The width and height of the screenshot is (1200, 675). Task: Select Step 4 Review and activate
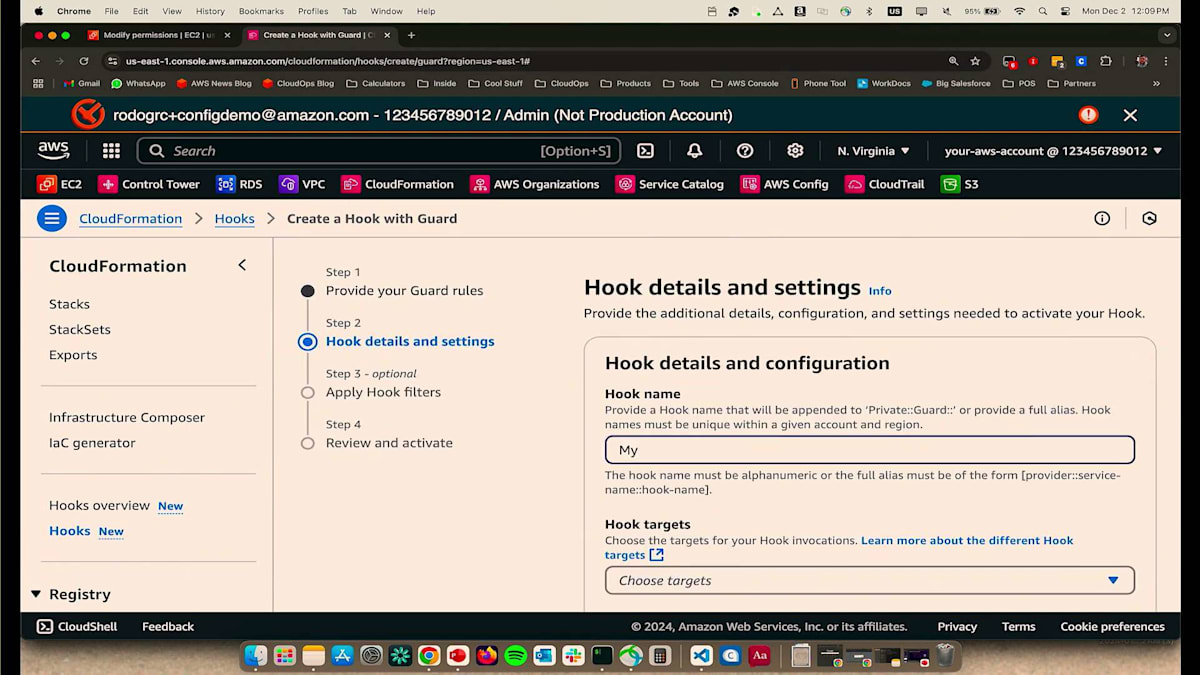pos(389,443)
